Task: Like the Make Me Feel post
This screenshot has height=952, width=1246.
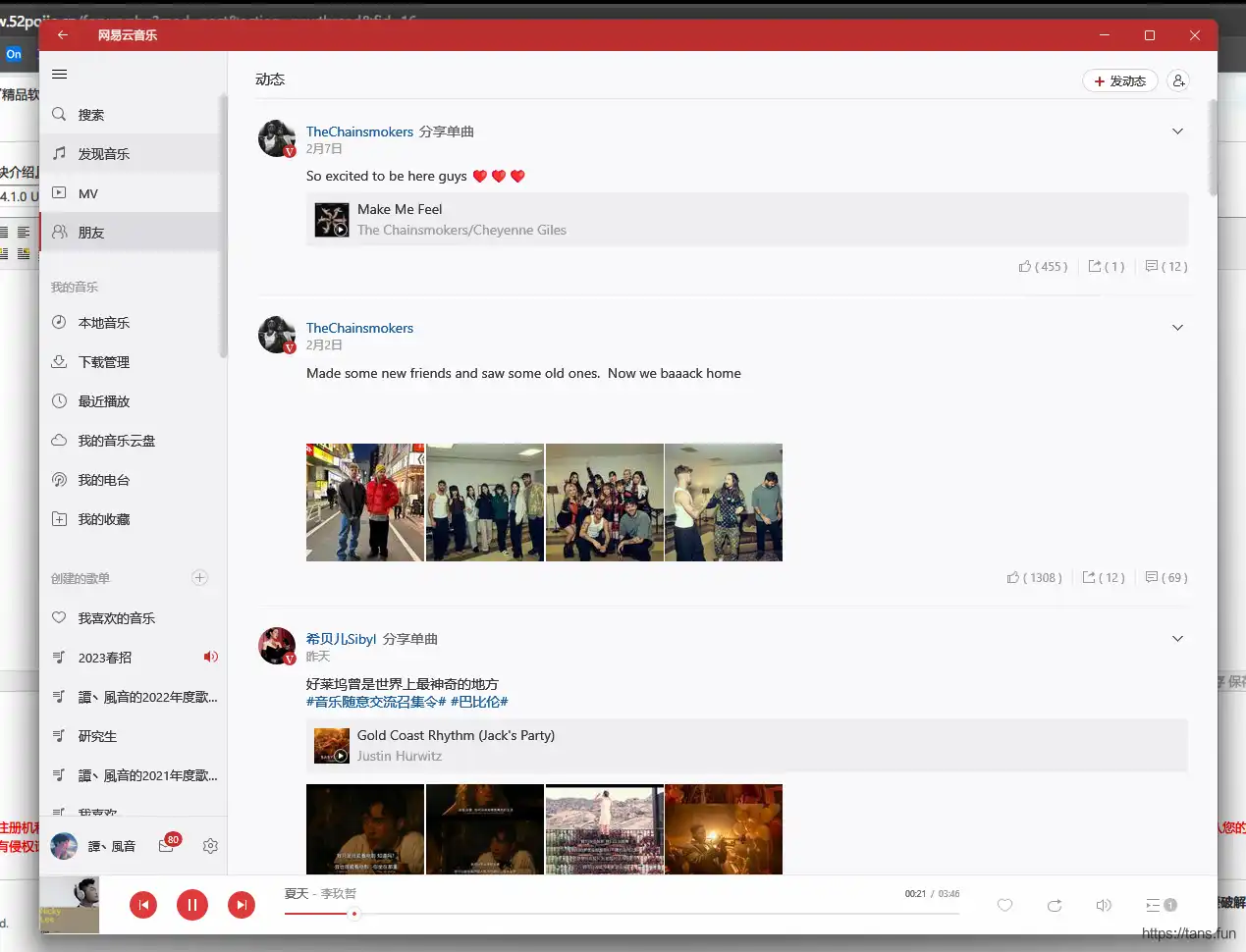Action: coord(1043,267)
